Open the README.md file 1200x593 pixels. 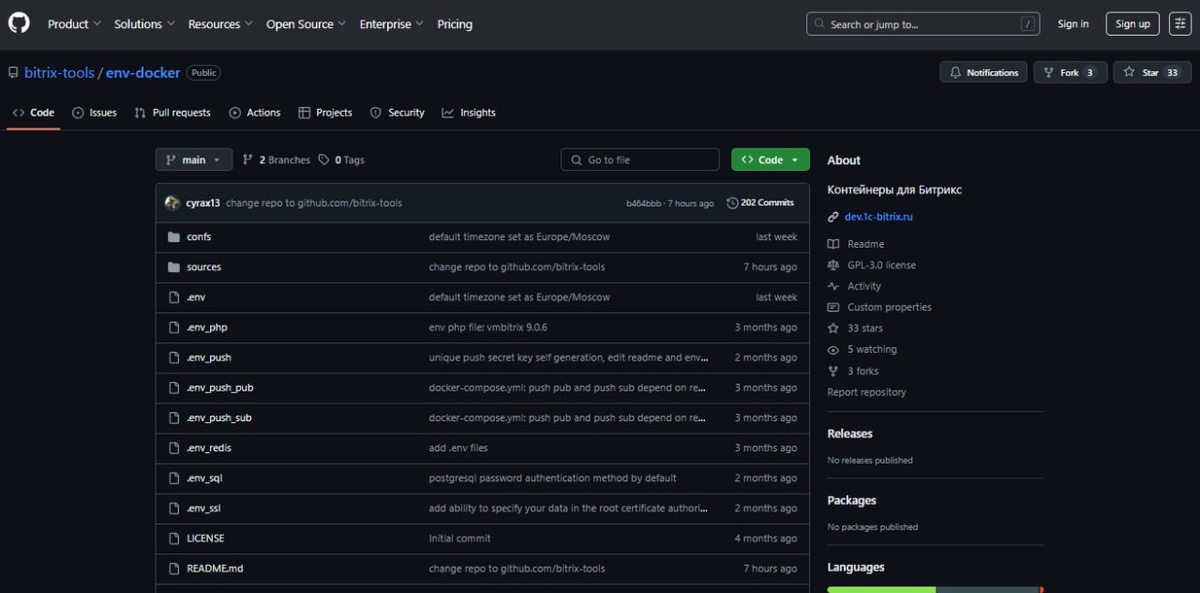click(x=215, y=568)
